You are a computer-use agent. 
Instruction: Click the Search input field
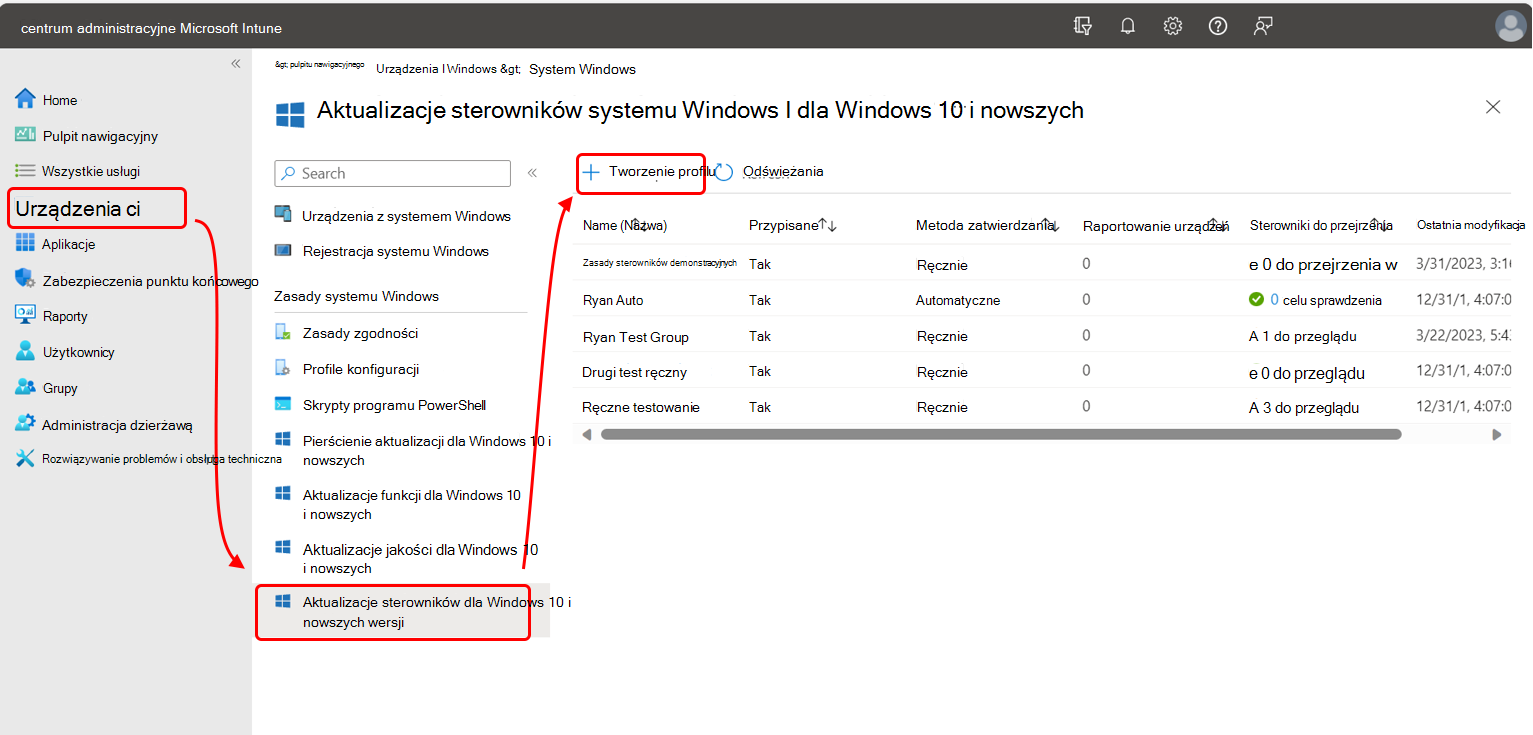pyautogui.click(x=392, y=173)
